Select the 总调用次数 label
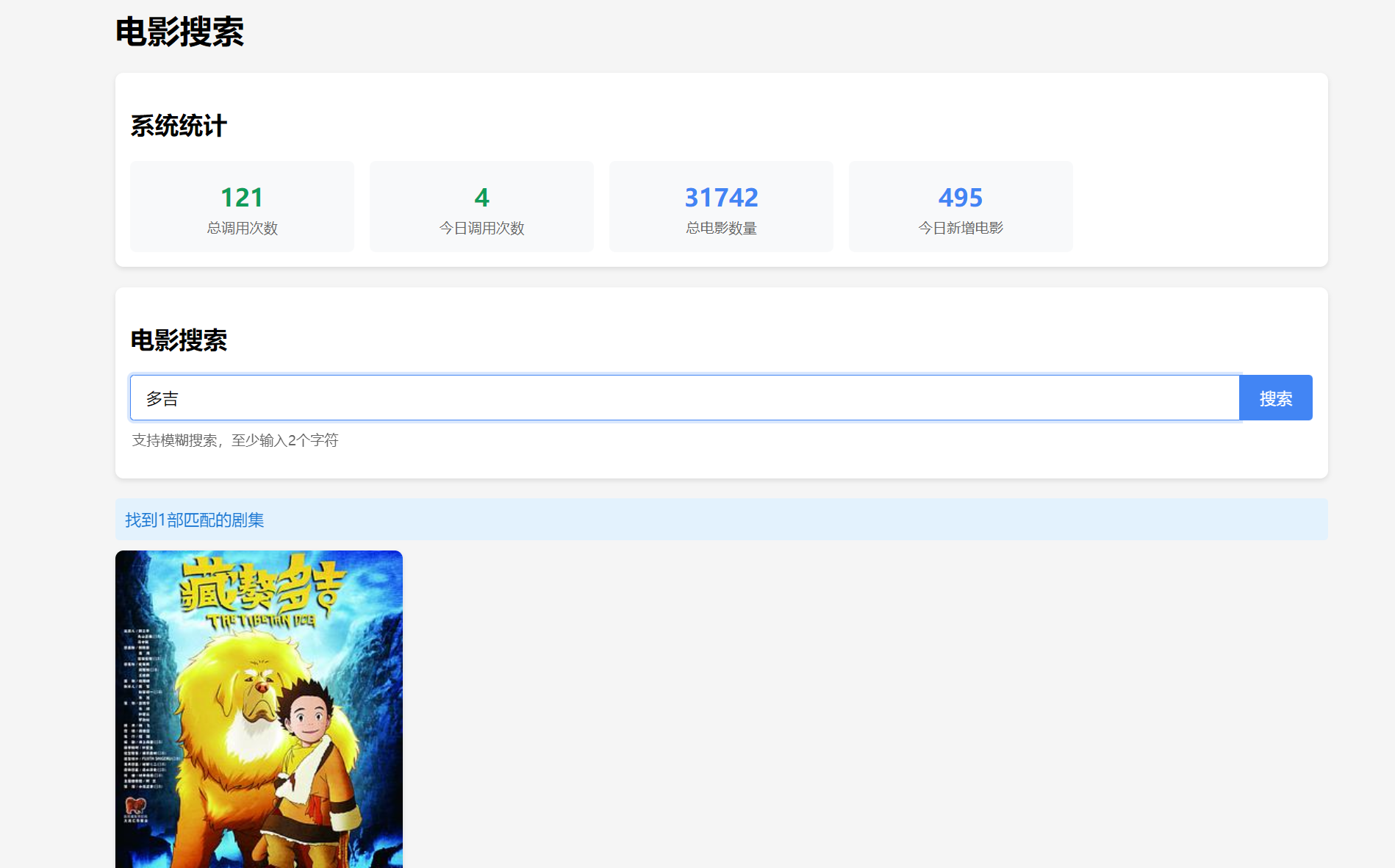The image size is (1395, 868). point(242,229)
